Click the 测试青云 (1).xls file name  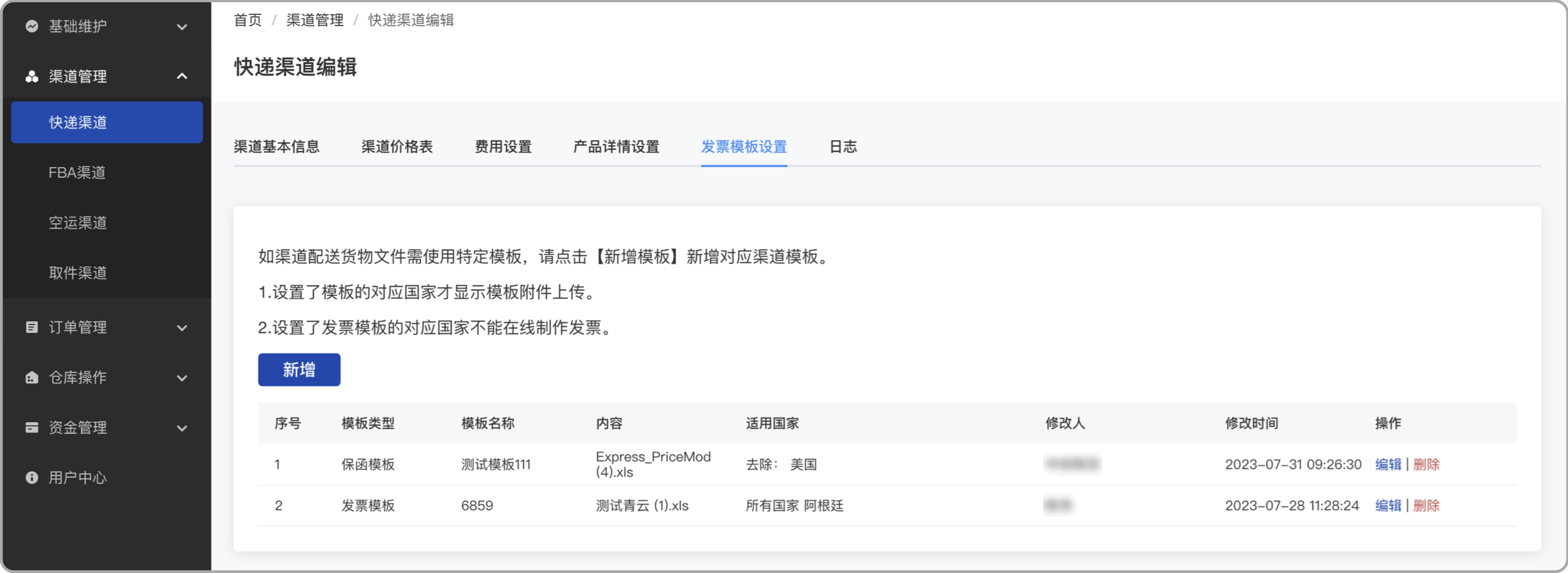coord(642,505)
